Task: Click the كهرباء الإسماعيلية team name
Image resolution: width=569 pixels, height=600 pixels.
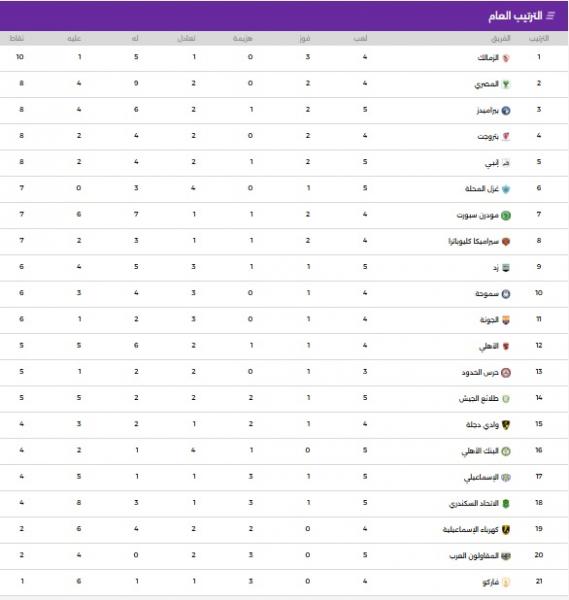Action: [x=471, y=530]
